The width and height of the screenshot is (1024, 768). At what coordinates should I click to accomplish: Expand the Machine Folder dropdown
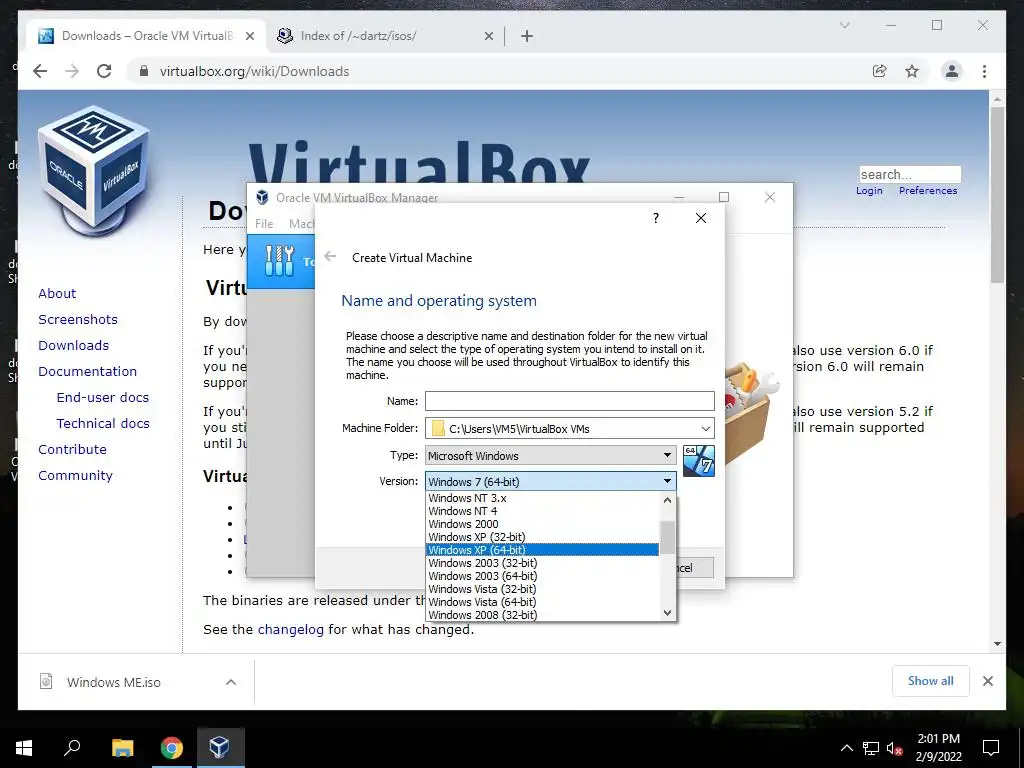(x=705, y=428)
